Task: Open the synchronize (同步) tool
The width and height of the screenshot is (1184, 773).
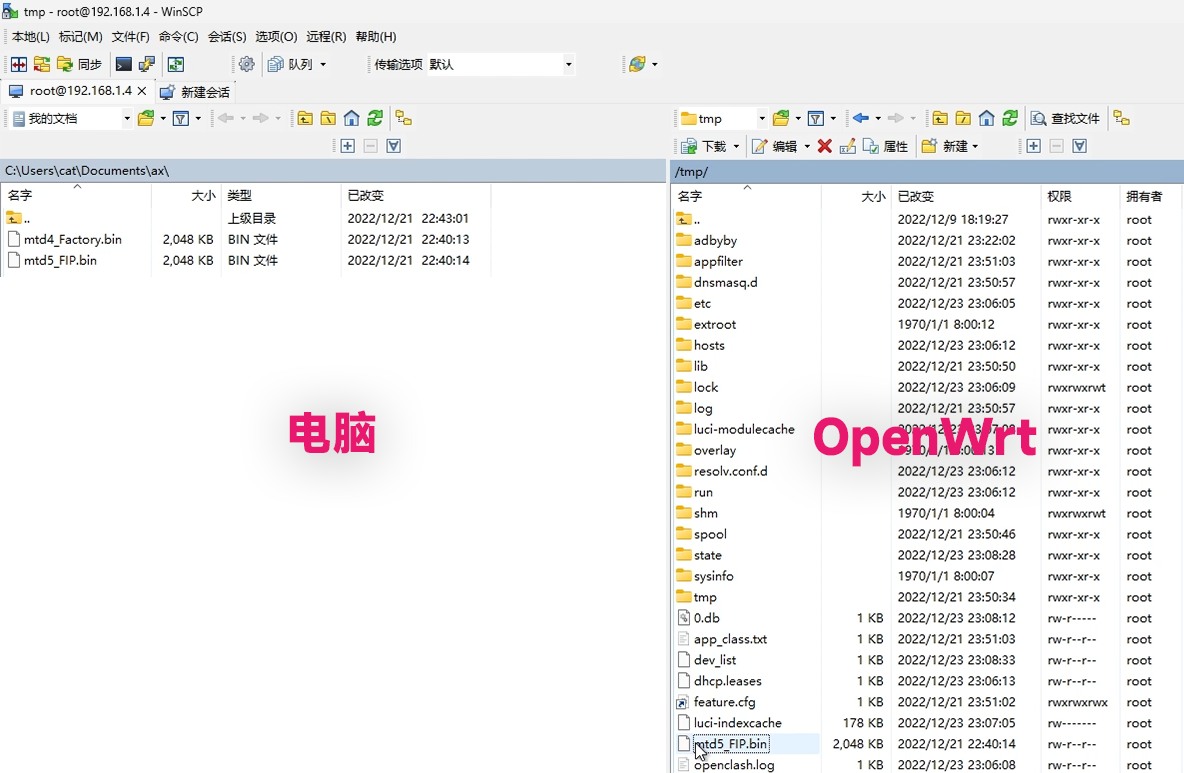Action: [x=79, y=64]
